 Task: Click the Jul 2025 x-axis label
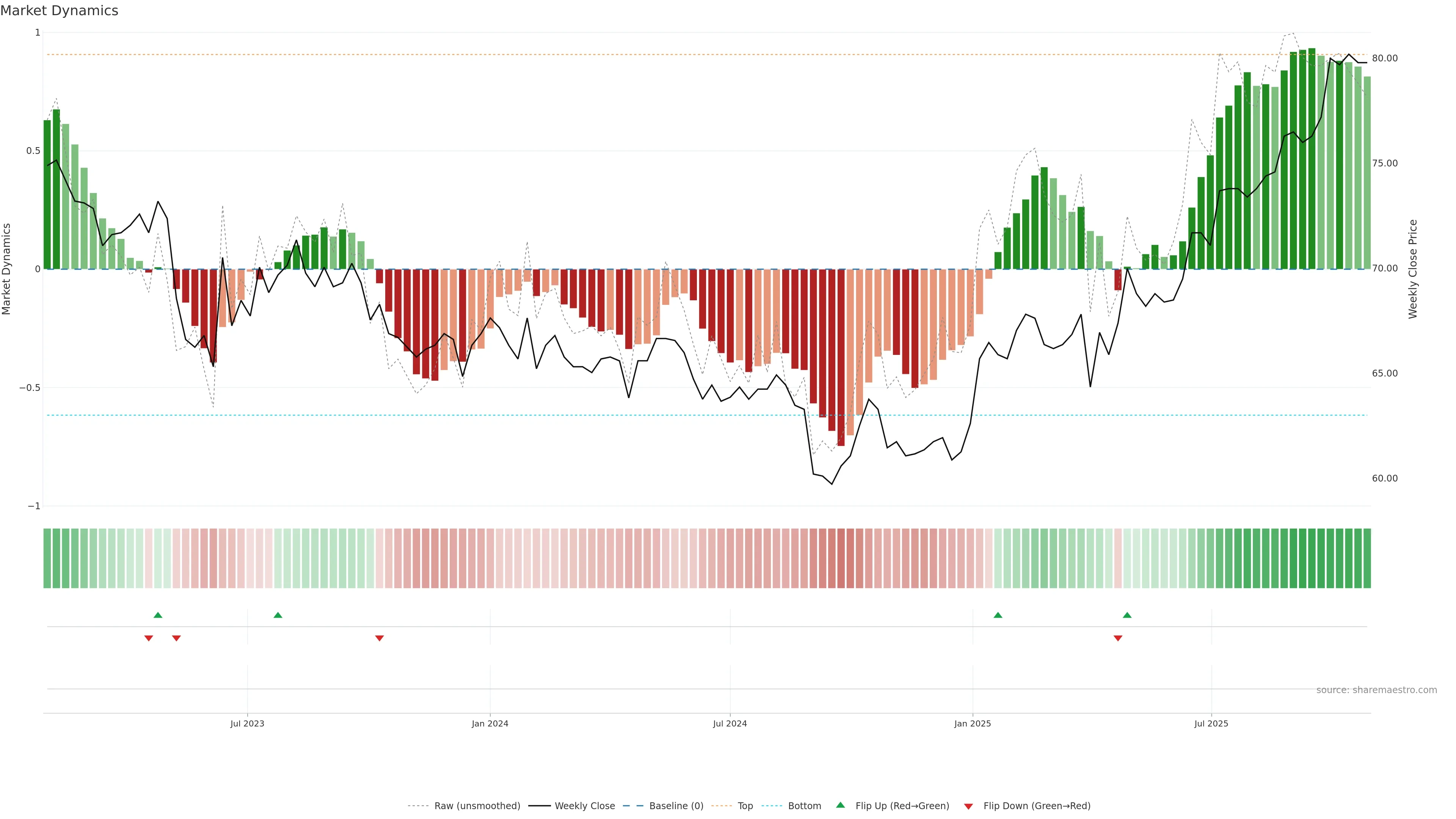tap(1211, 723)
